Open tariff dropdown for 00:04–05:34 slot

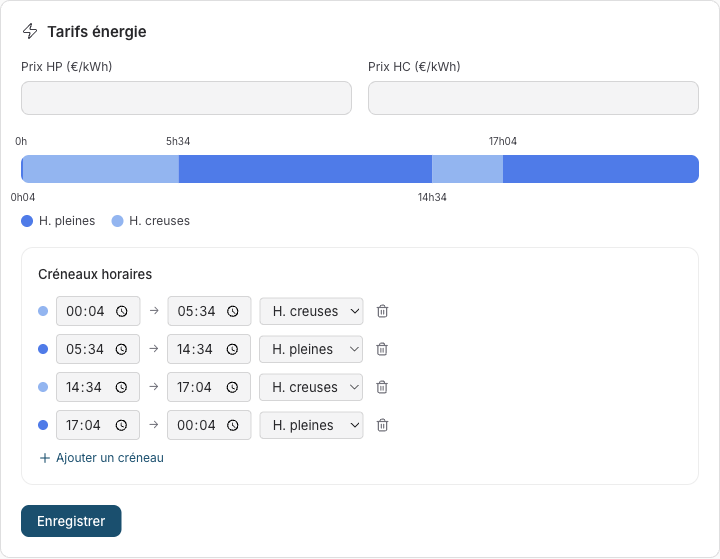[x=311, y=311]
